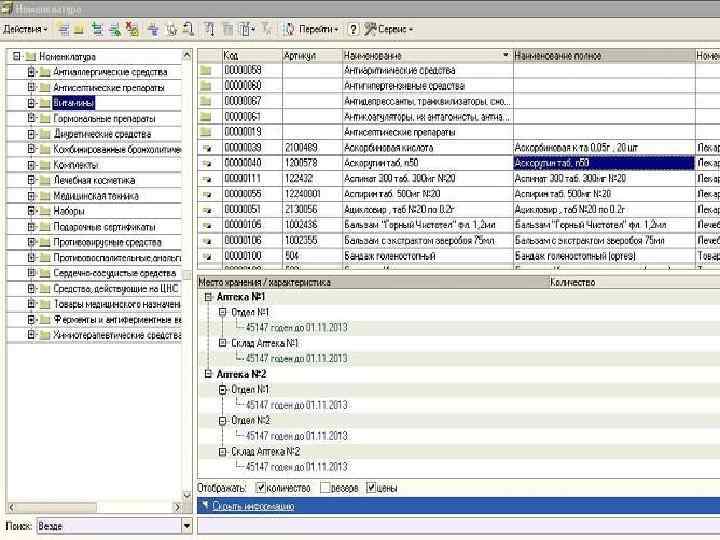Screen dimensions: 720x540
Task: Enable the резерв checkbox
Action: click(x=326, y=488)
